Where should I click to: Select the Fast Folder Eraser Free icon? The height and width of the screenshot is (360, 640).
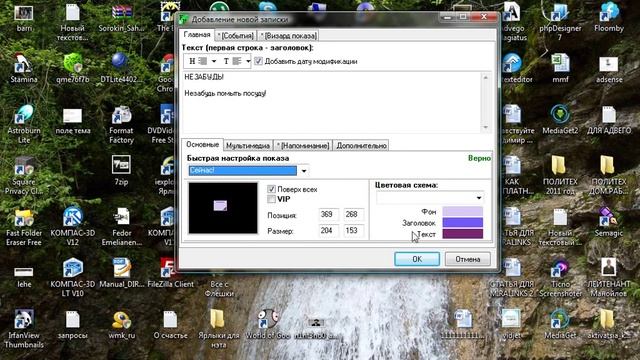(24, 227)
